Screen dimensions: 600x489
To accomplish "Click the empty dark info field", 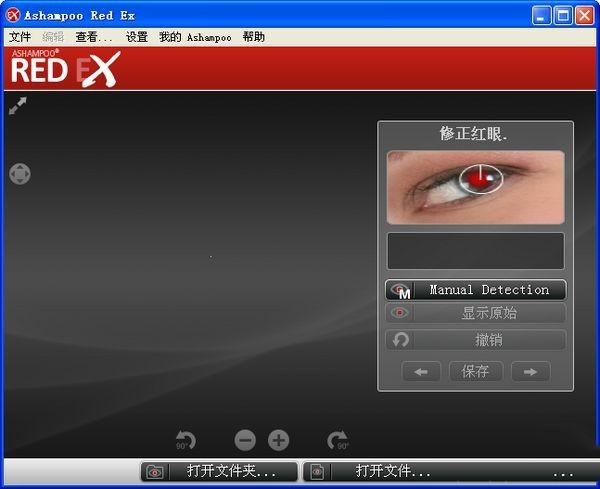I will (476, 251).
